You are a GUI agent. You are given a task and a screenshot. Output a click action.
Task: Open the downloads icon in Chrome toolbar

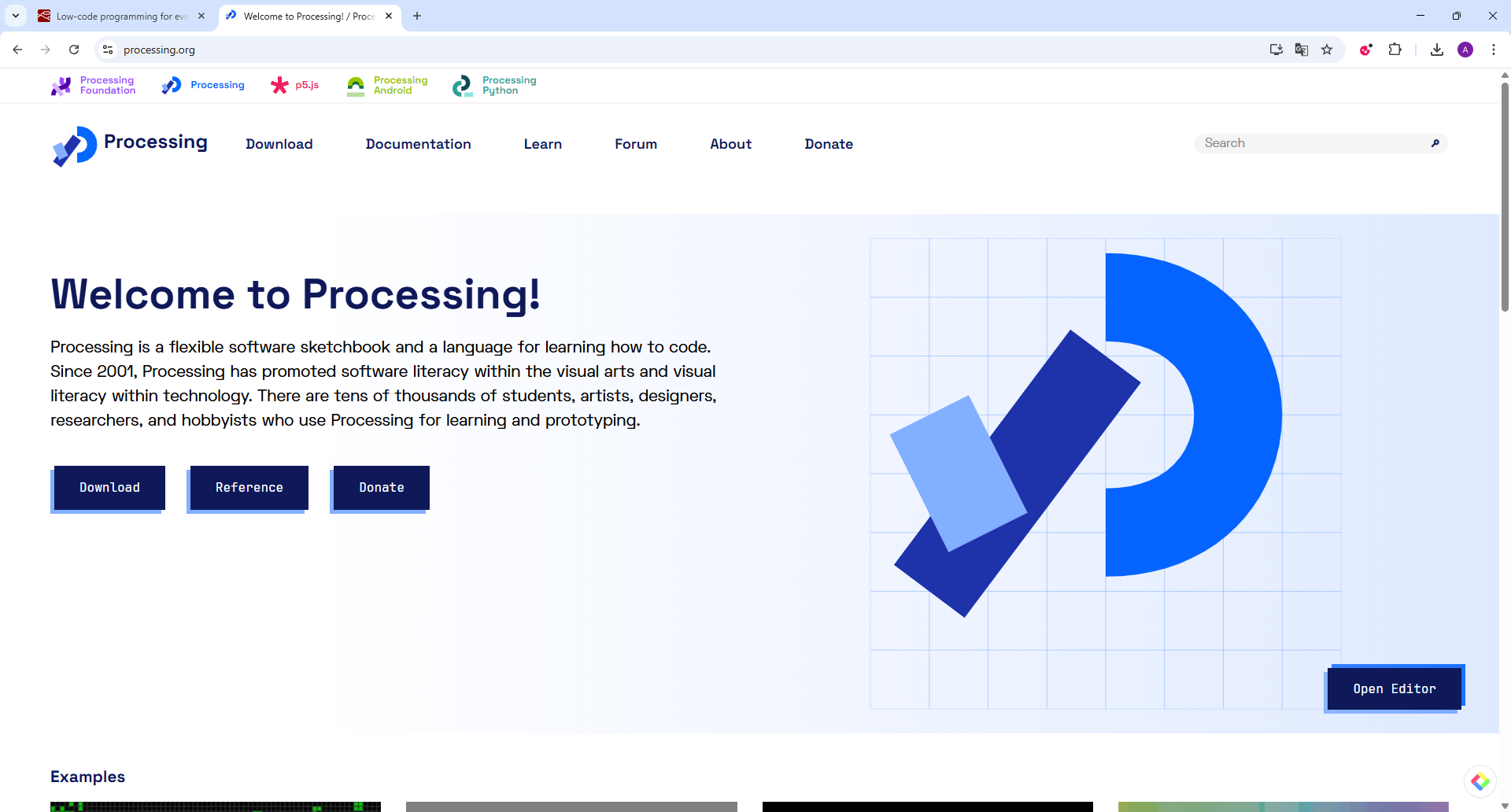pyautogui.click(x=1437, y=50)
